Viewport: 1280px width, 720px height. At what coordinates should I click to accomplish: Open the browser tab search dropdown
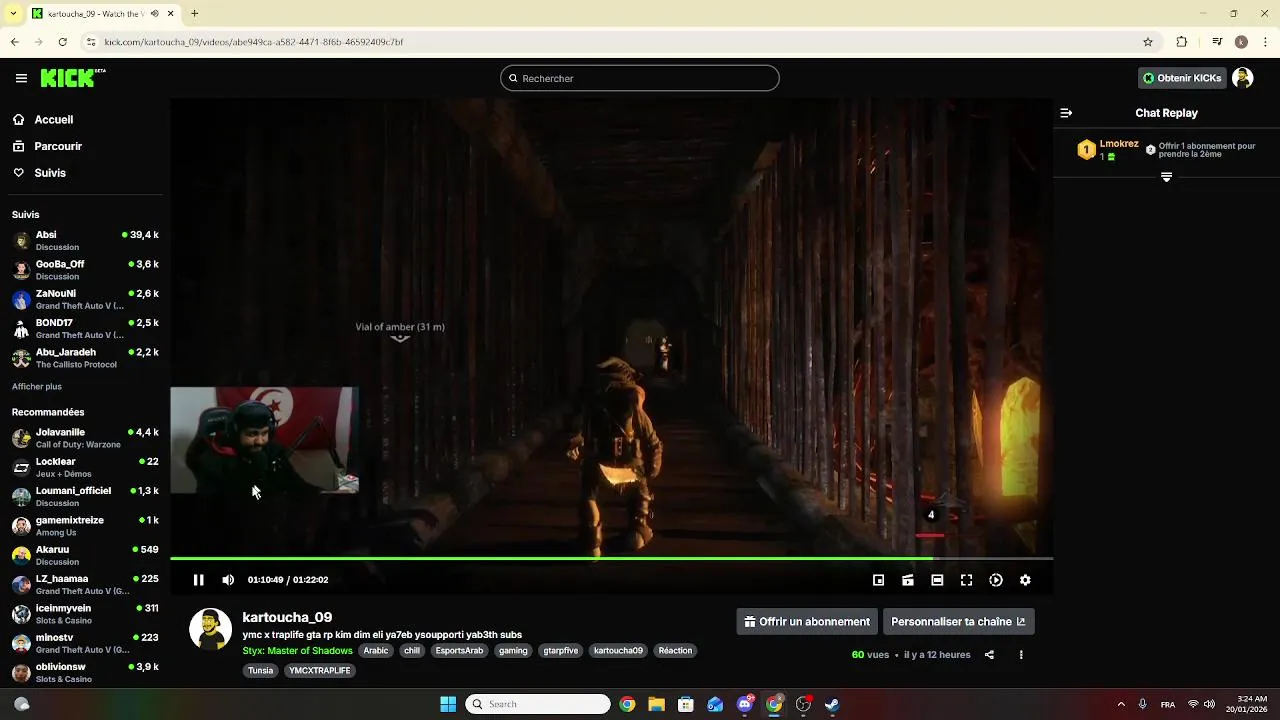pyautogui.click(x=13, y=14)
